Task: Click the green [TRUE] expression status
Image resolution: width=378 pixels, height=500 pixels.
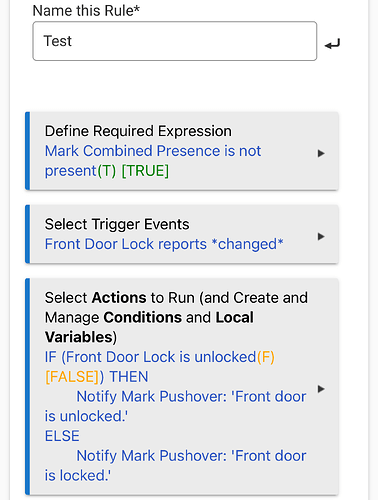Action: (145, 171)
